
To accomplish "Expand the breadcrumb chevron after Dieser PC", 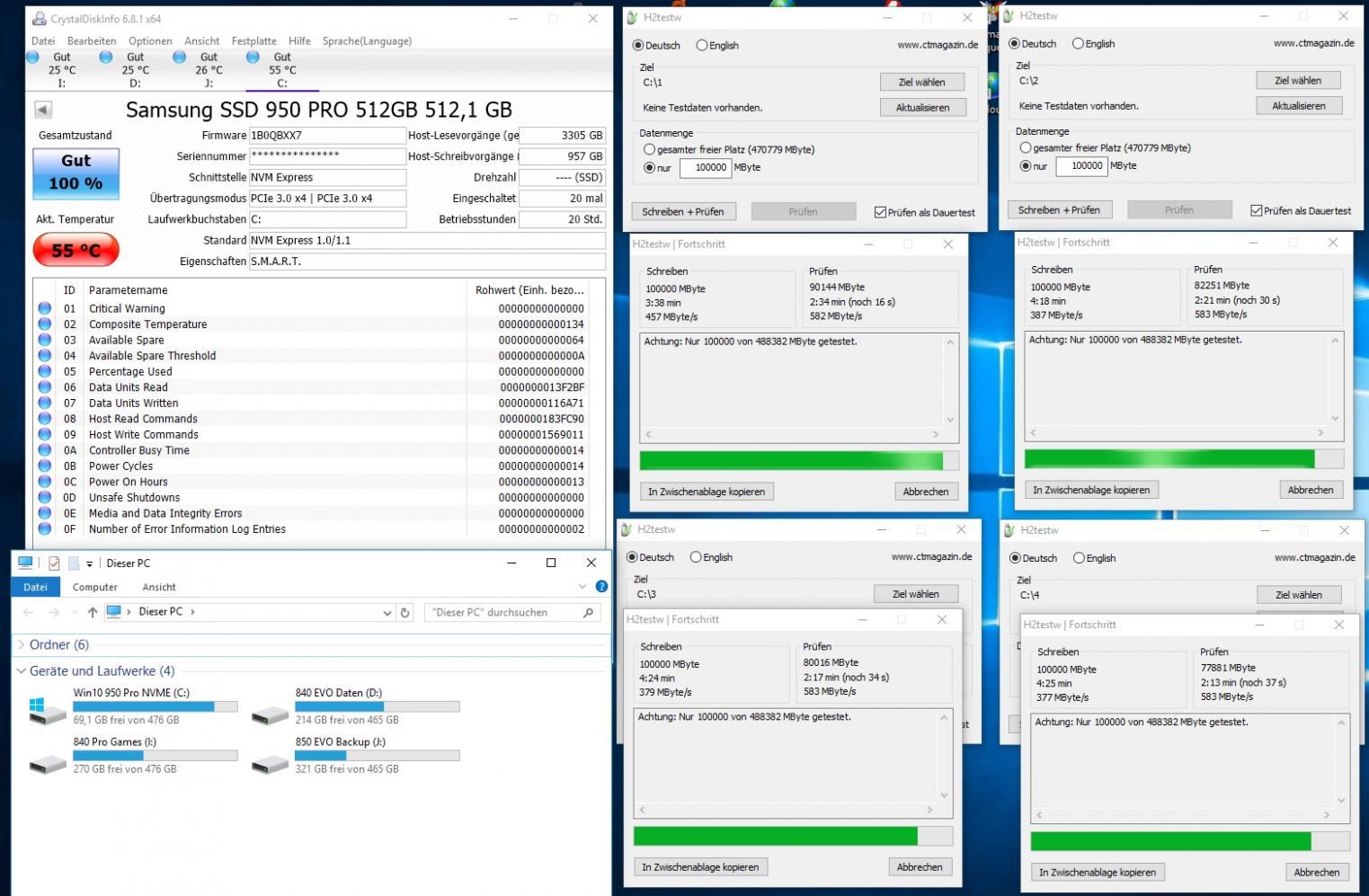I will point(192,612).
